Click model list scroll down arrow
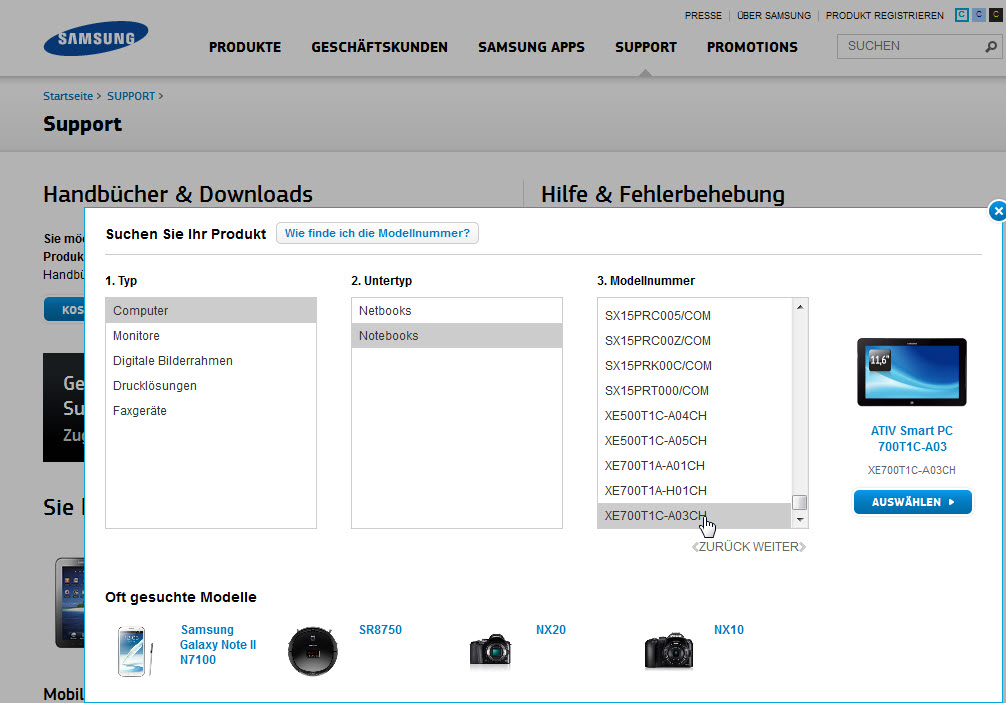The image size is (1006, 703). tap(799, 520)
